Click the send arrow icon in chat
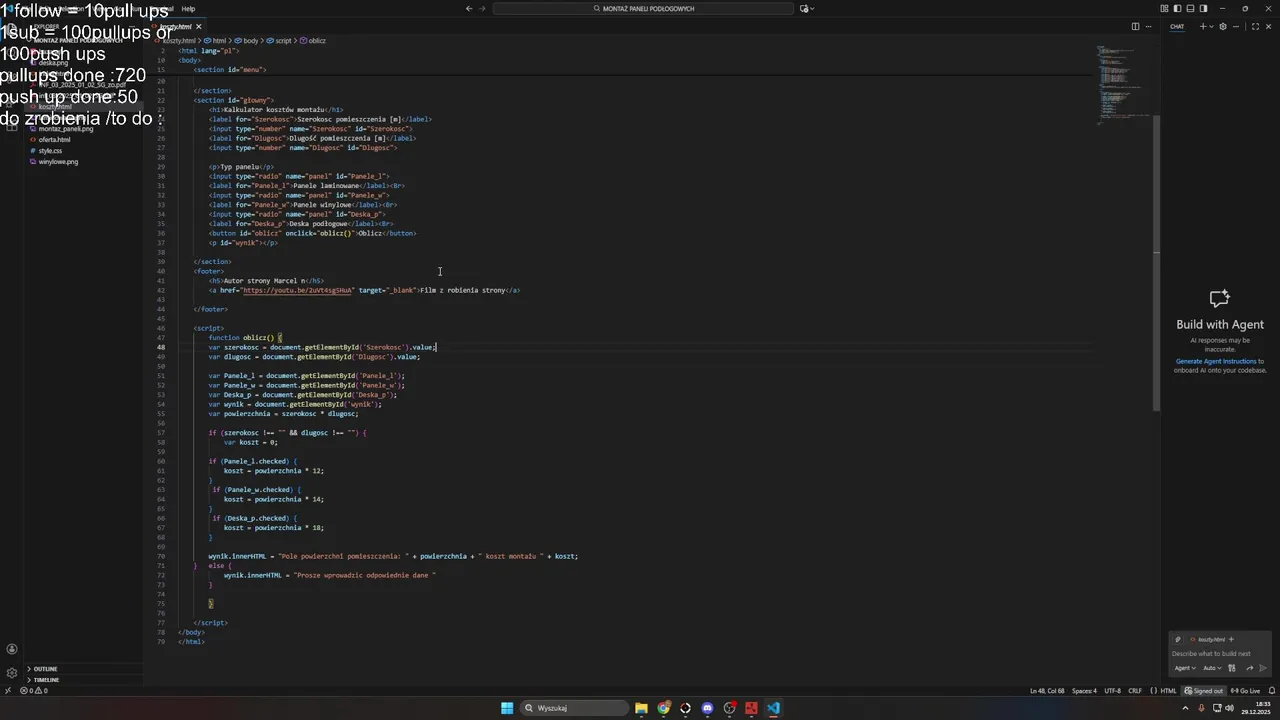The width and height of the screenshot is (1280, 720). coord(1264,668)
